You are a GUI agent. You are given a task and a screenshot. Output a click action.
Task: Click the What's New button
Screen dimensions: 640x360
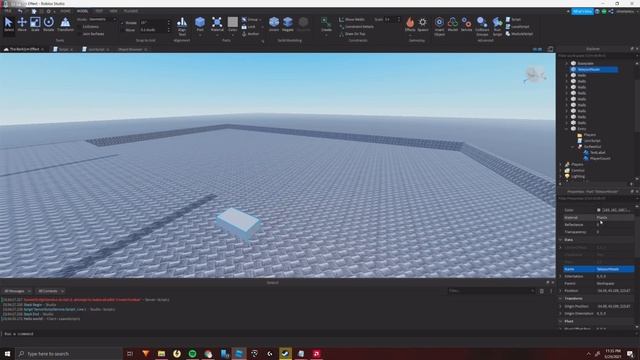(582, 11)
